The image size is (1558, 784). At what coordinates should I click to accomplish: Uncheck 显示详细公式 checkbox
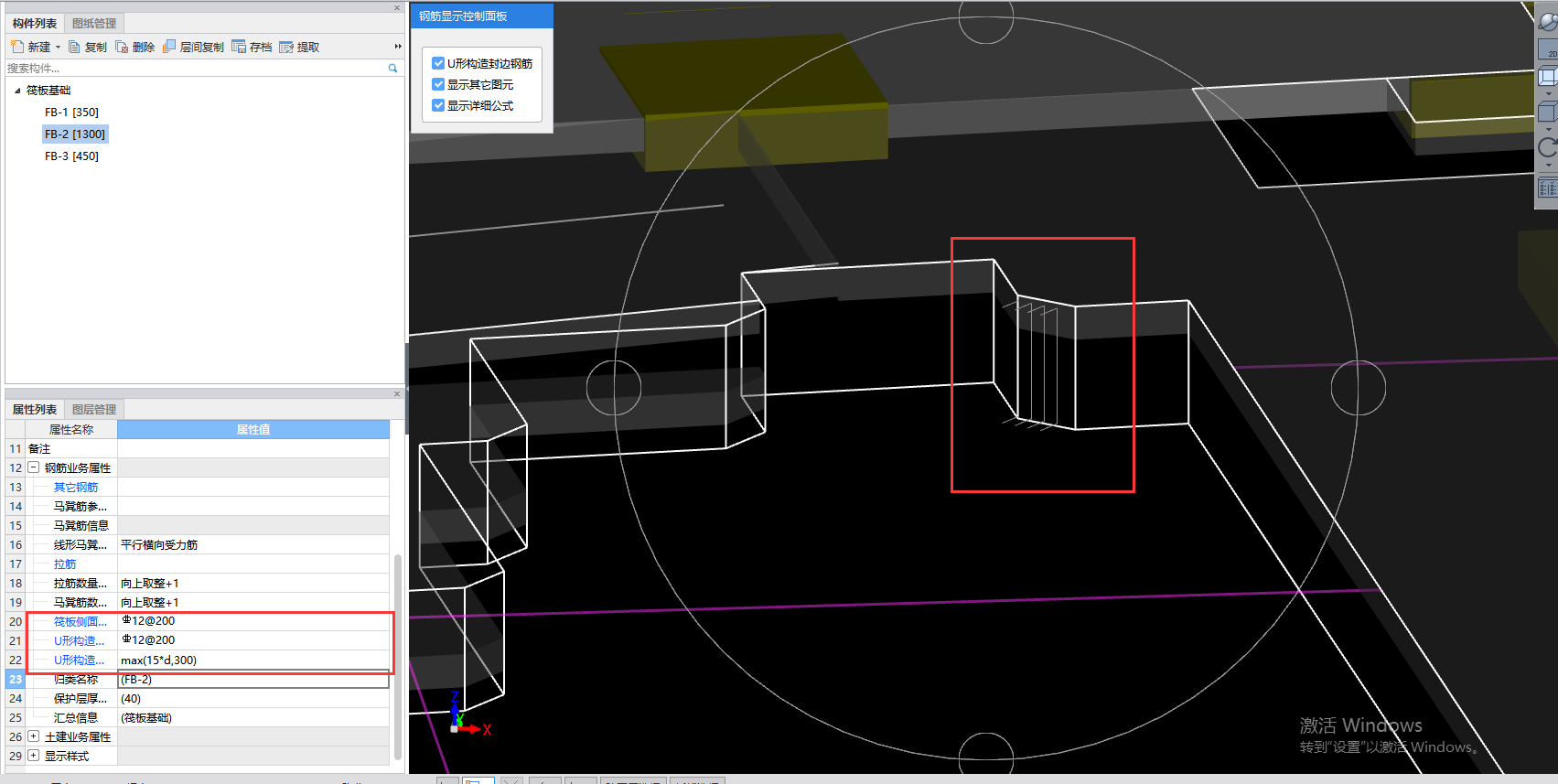[438, 105]
